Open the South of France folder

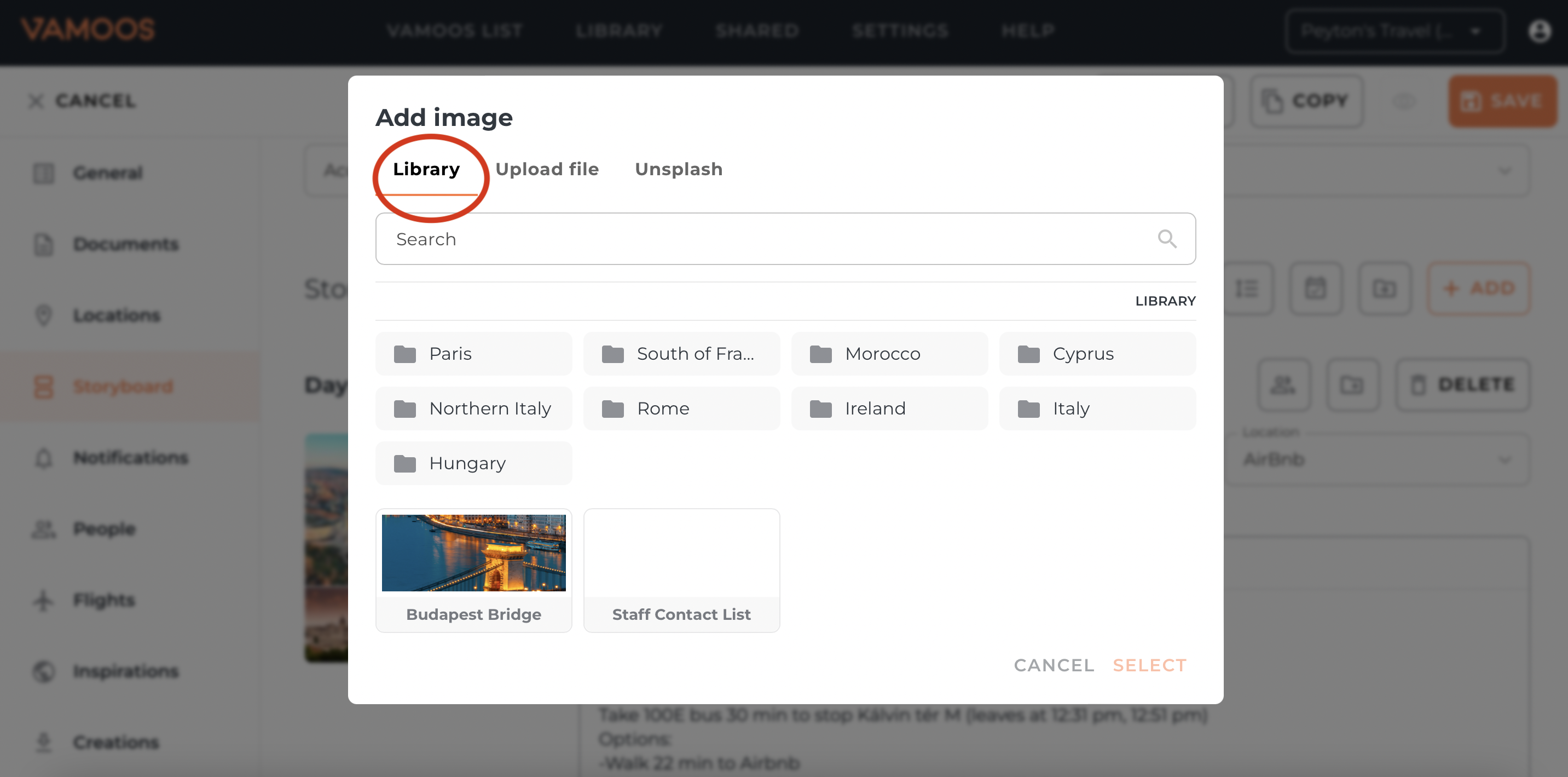point(680,354)
